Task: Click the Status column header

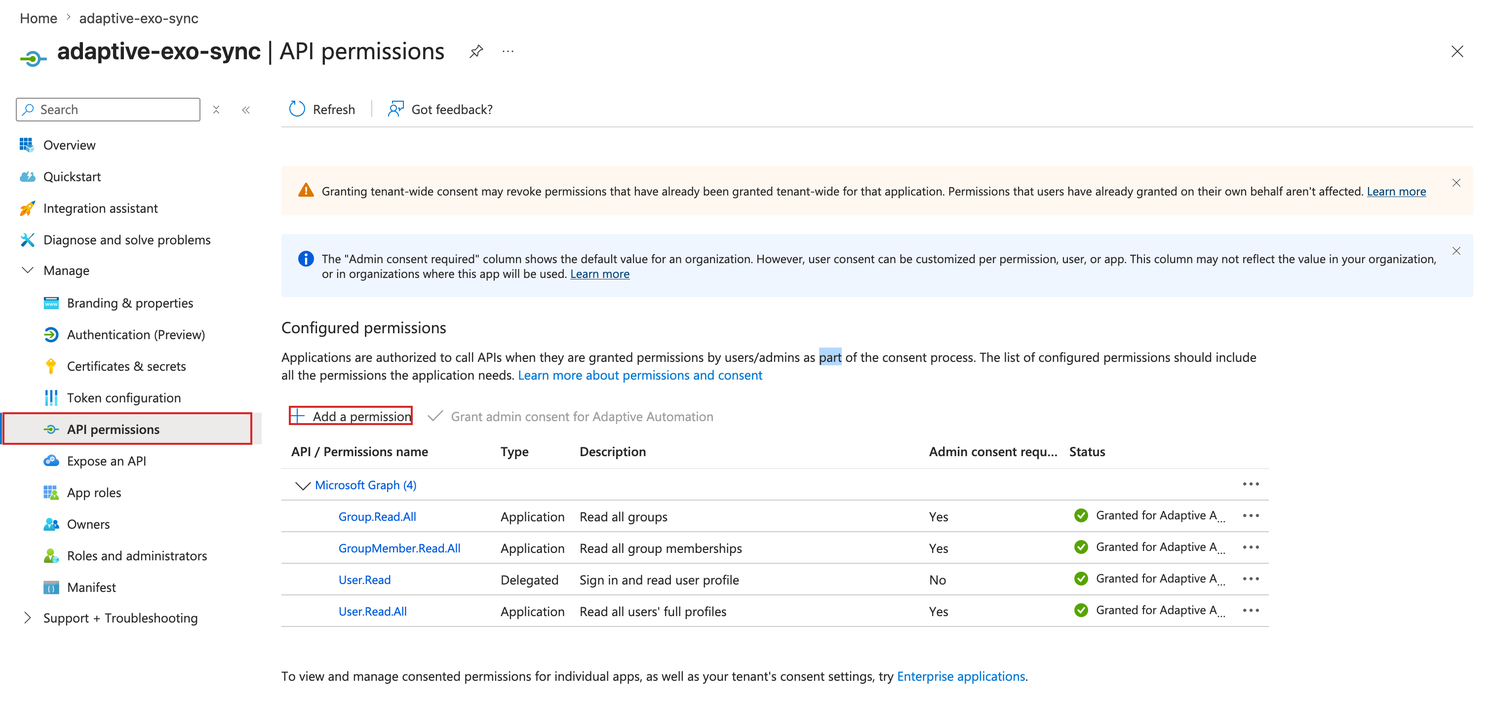Action: pyautogui.click(x=1087, y=452)
